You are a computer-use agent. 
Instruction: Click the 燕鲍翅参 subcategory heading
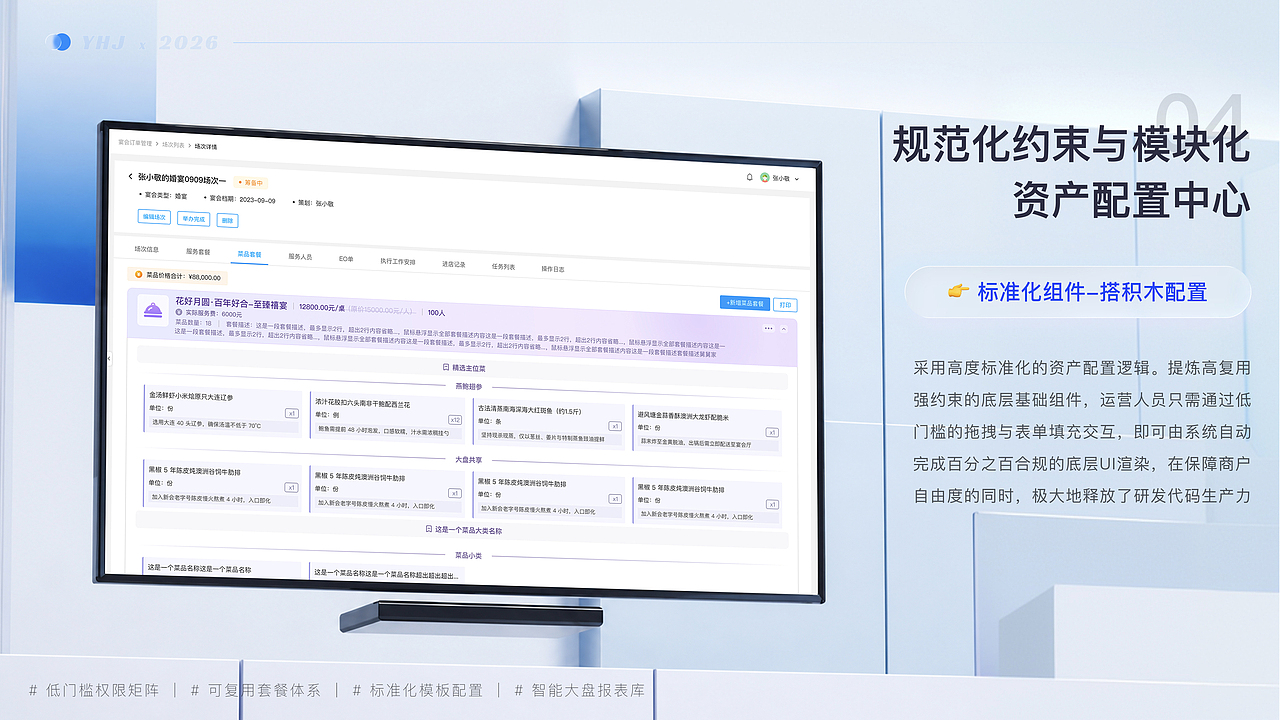coord(468,386)
